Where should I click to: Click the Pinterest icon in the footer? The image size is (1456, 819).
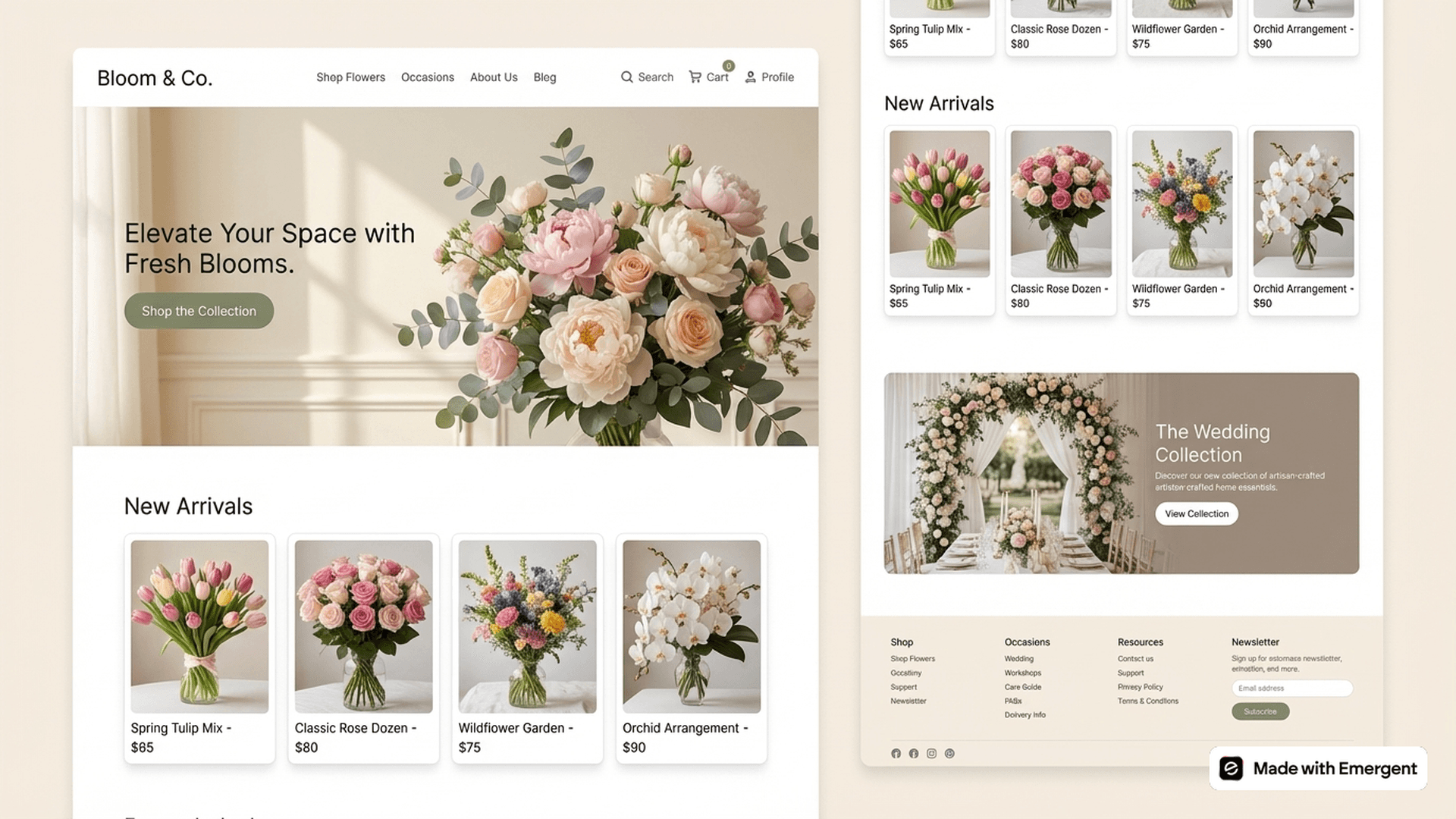point(950,753)
